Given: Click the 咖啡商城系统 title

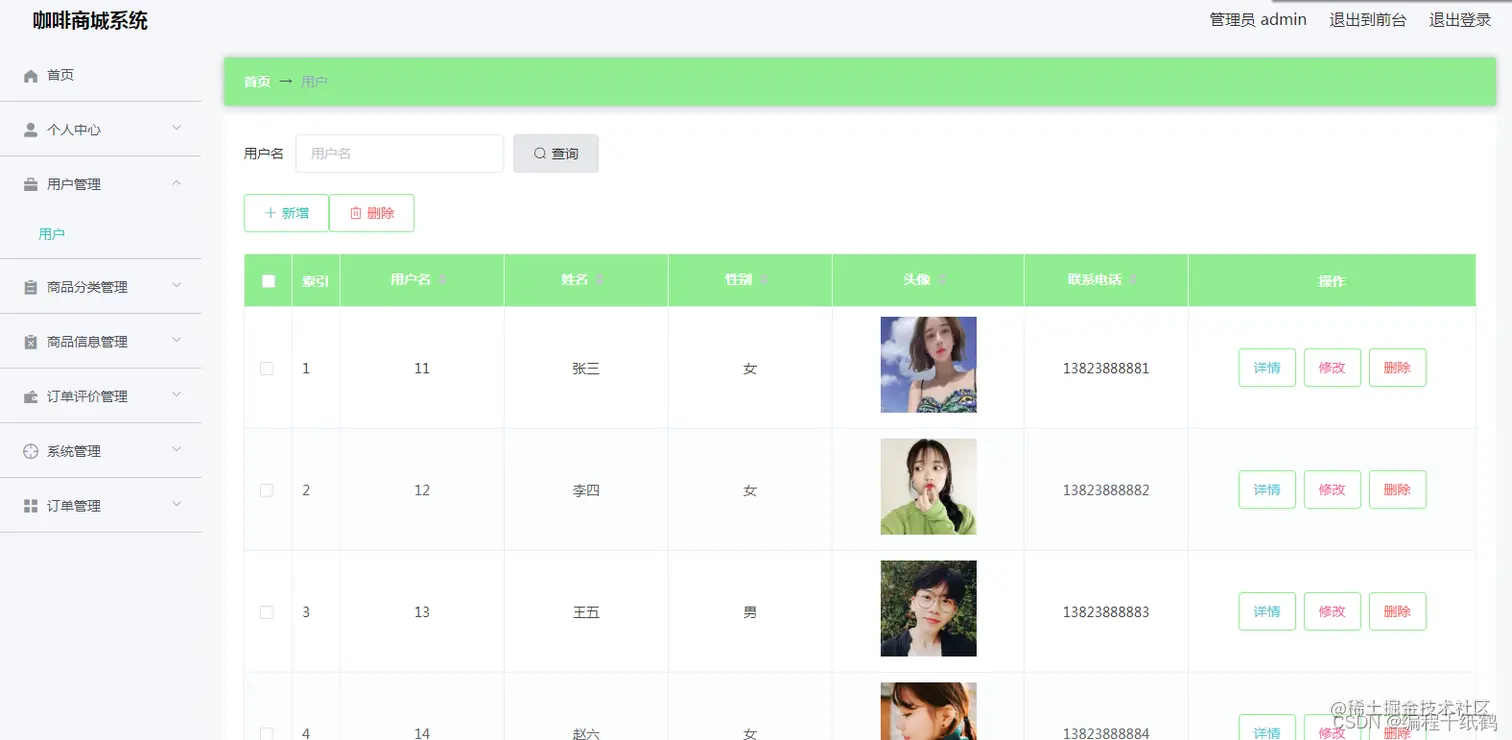Looking at the screenshot, I should [x=90, y=21].
